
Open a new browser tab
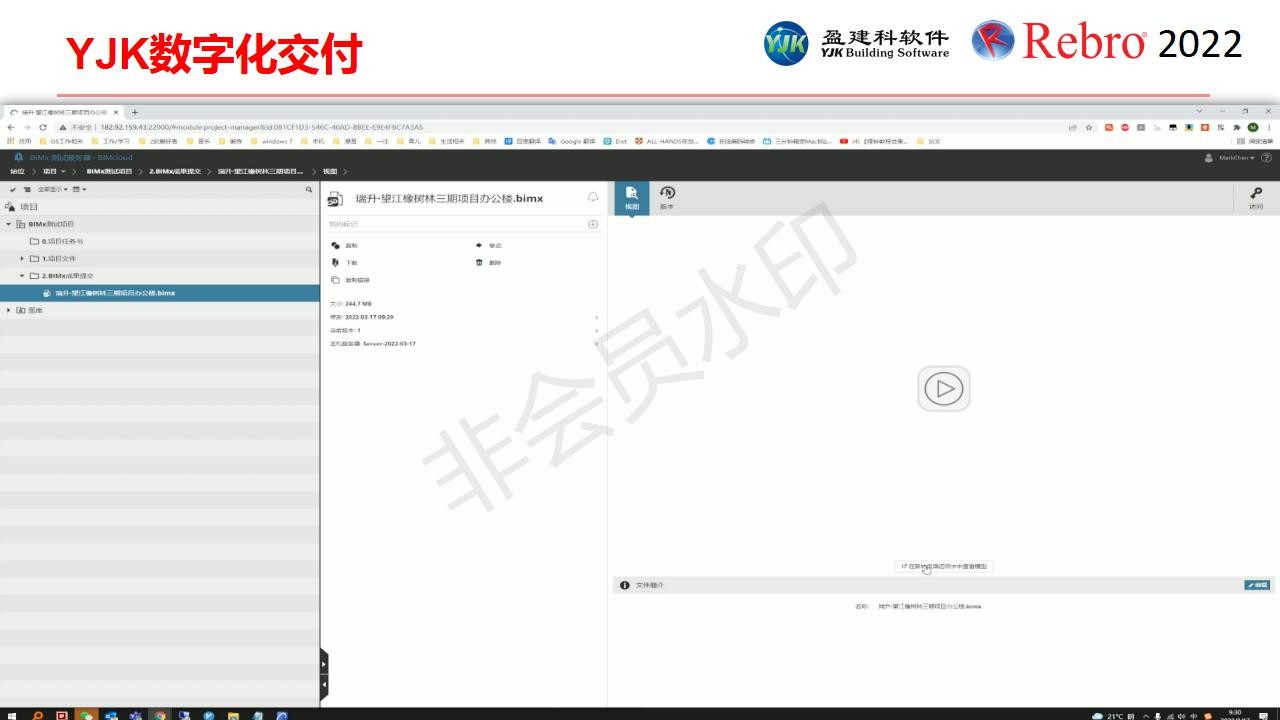click(135, 112)
